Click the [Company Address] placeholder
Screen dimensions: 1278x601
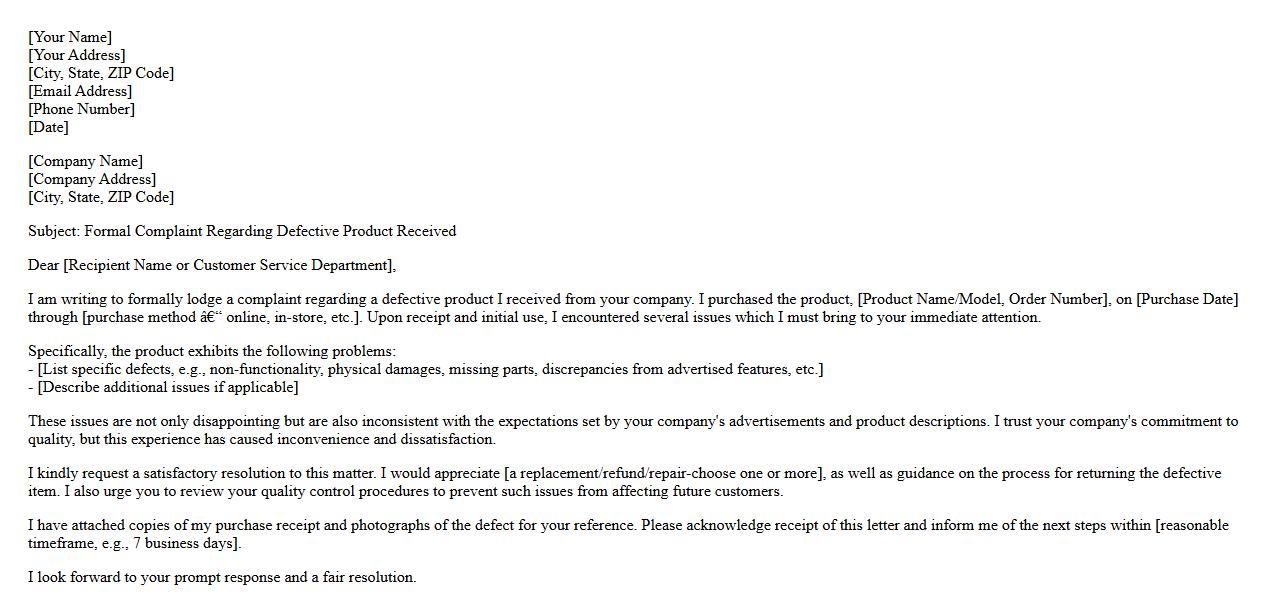pos(92,179)
